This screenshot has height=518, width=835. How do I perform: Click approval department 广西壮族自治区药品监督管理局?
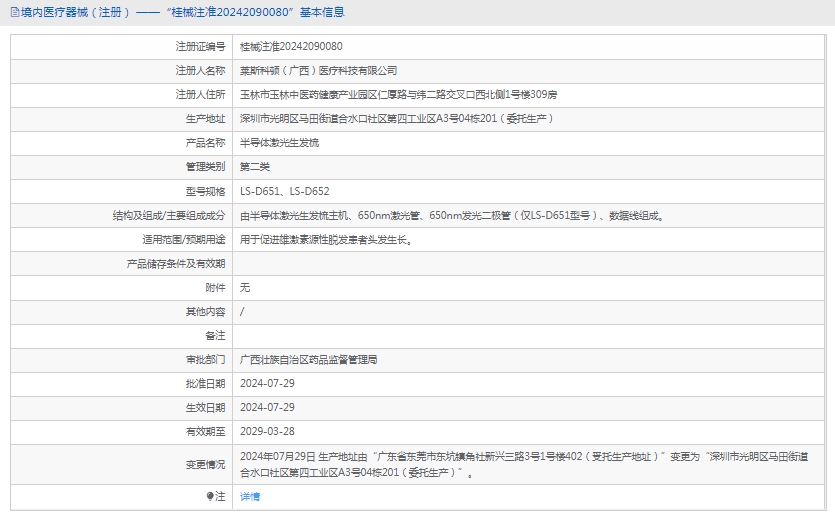click(x=308, y=359)
